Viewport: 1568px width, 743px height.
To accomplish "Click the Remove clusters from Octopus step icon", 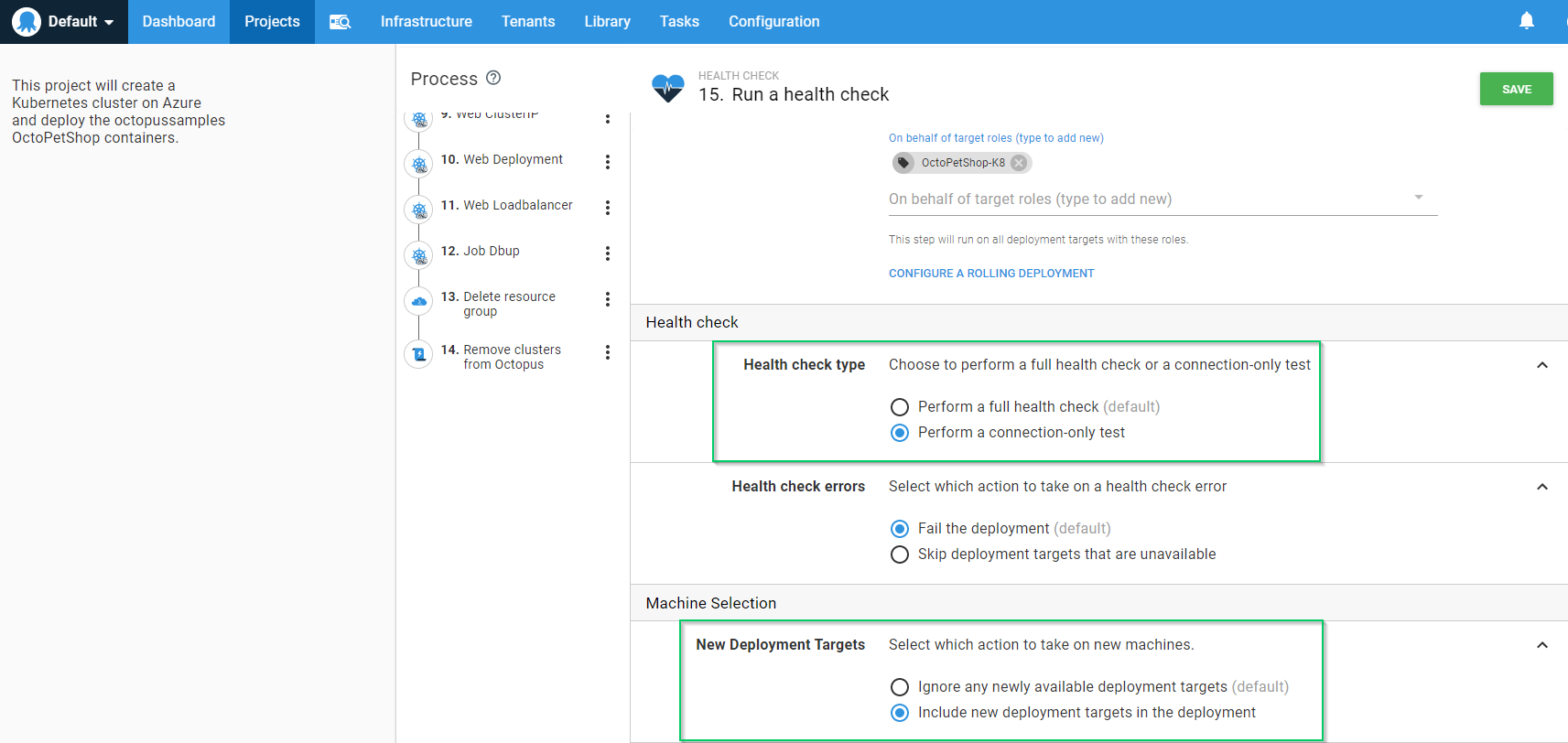I will 419,354.
